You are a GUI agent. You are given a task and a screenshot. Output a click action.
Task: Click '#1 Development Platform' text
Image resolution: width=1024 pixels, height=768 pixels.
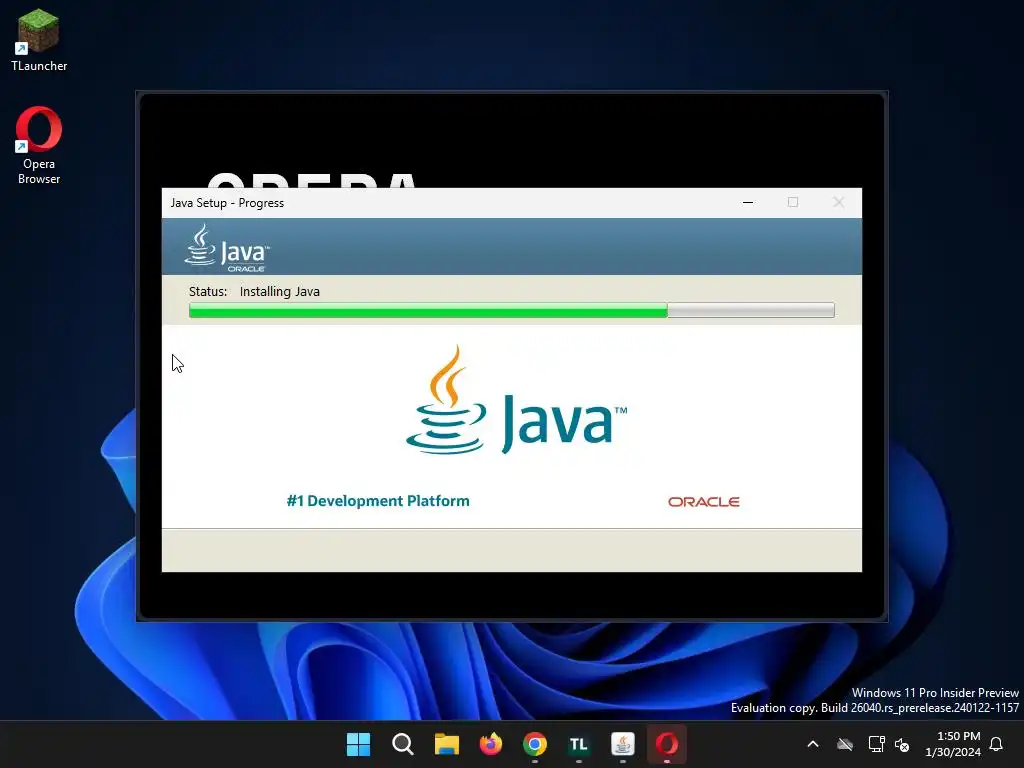tap(378, 501)
